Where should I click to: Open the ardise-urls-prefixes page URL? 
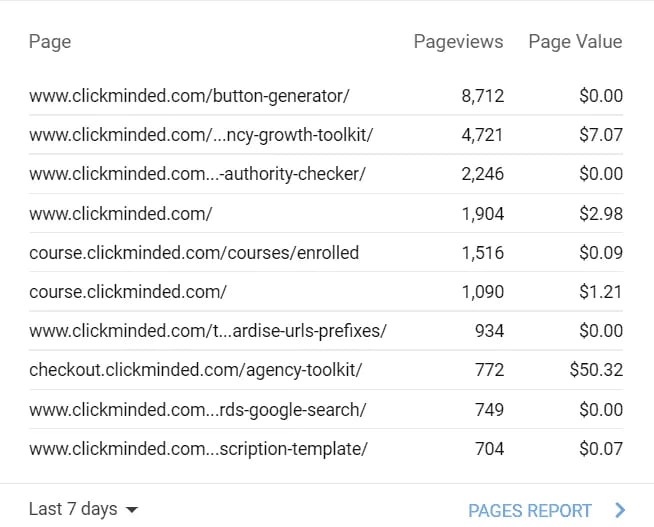click(x=207, y=331)
